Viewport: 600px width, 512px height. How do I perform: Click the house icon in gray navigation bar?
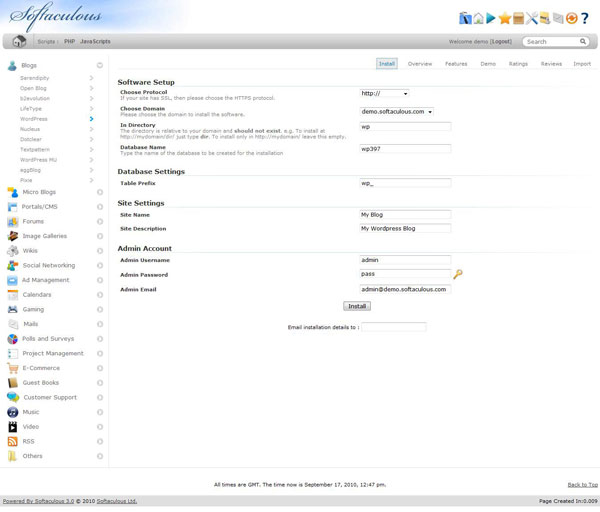coord(19,41)
